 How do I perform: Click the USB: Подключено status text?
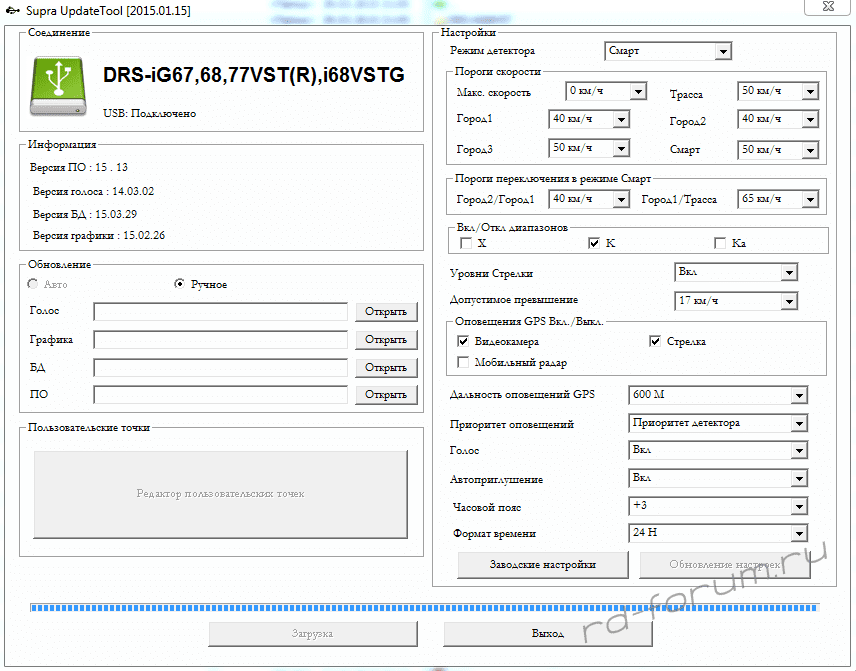[x=150, y=114]
